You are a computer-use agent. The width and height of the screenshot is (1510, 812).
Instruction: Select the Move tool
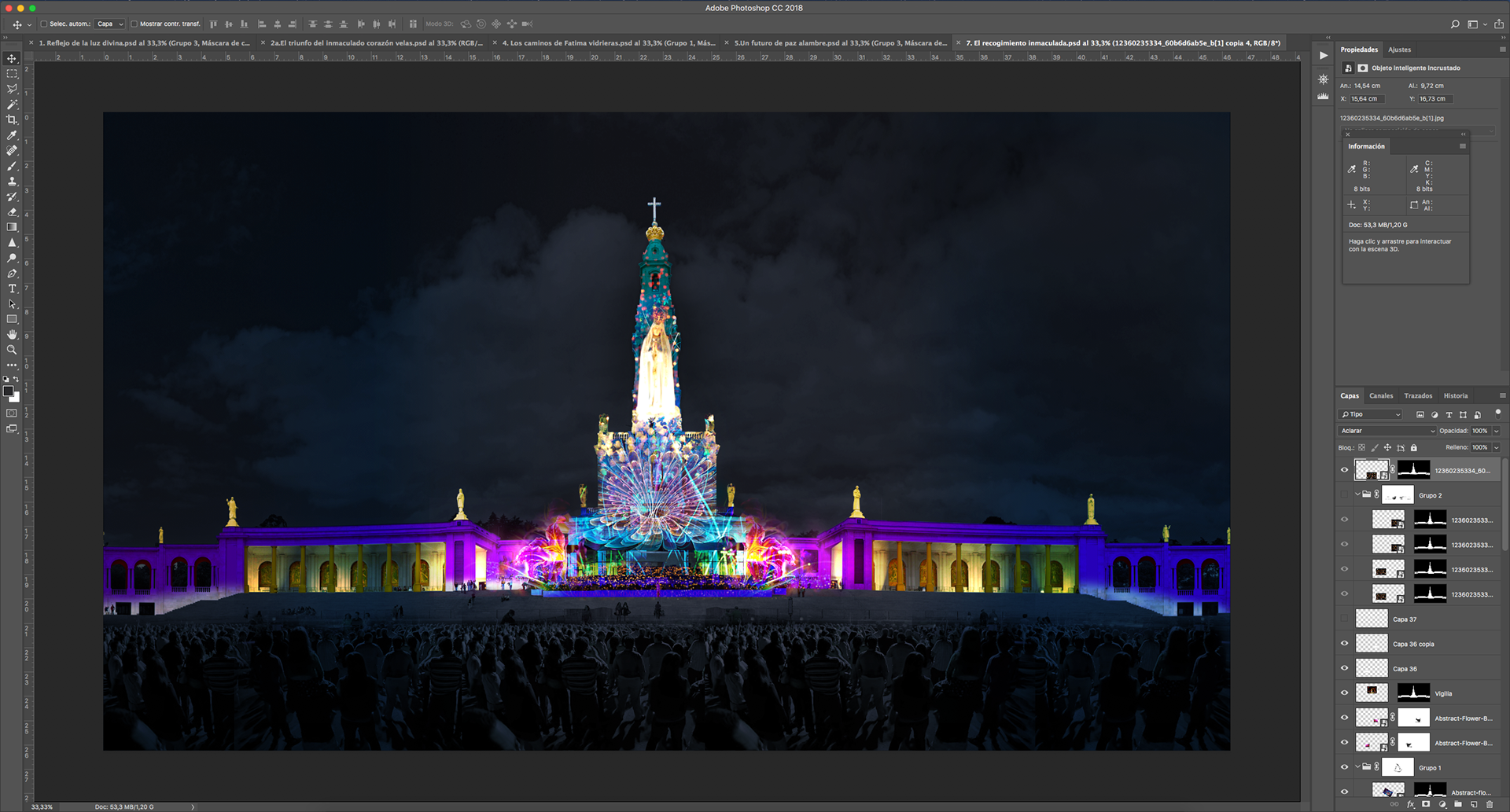pyautogui.click(x=12, y=58)
